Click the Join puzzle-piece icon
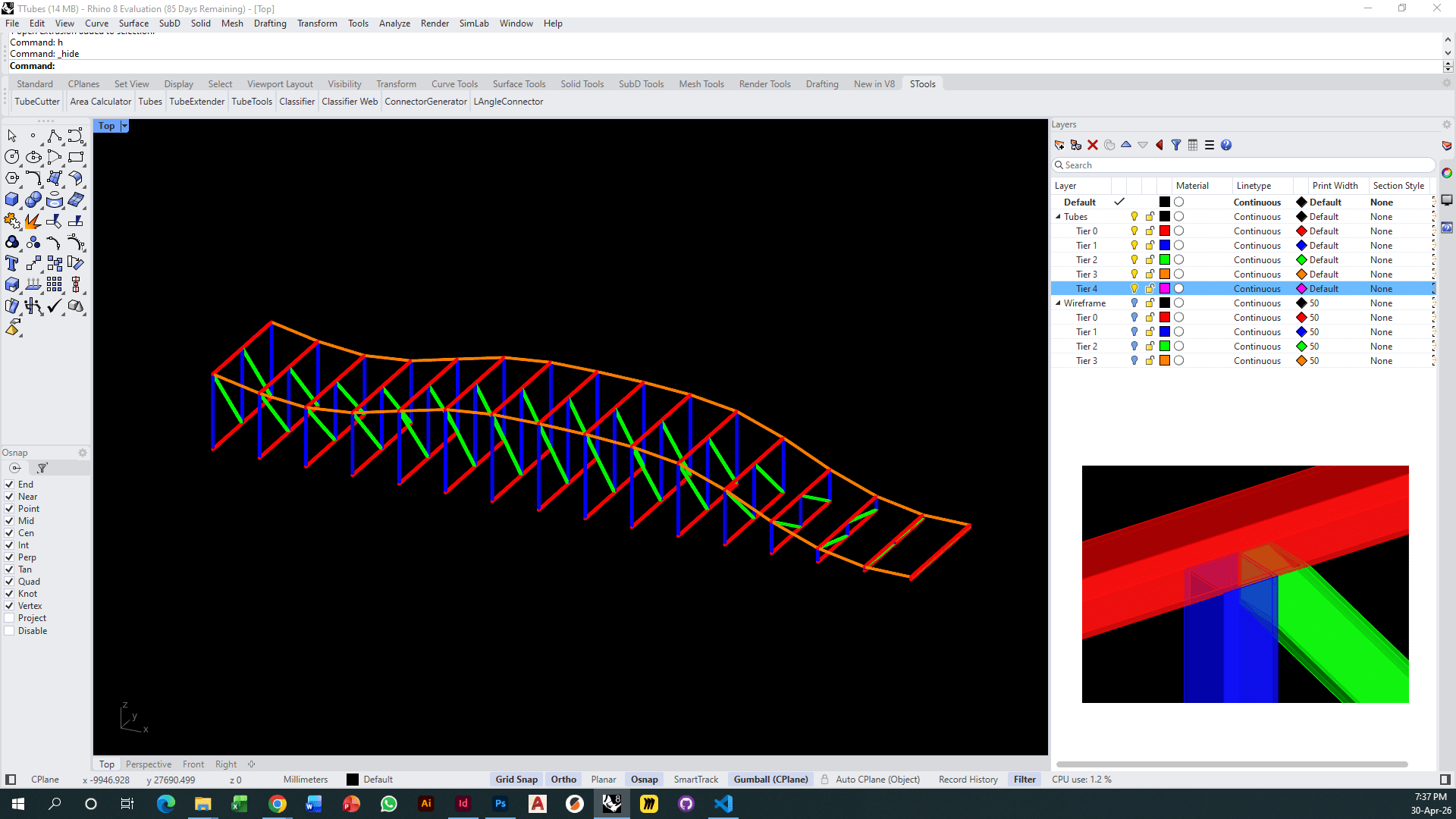 [12, 221]
